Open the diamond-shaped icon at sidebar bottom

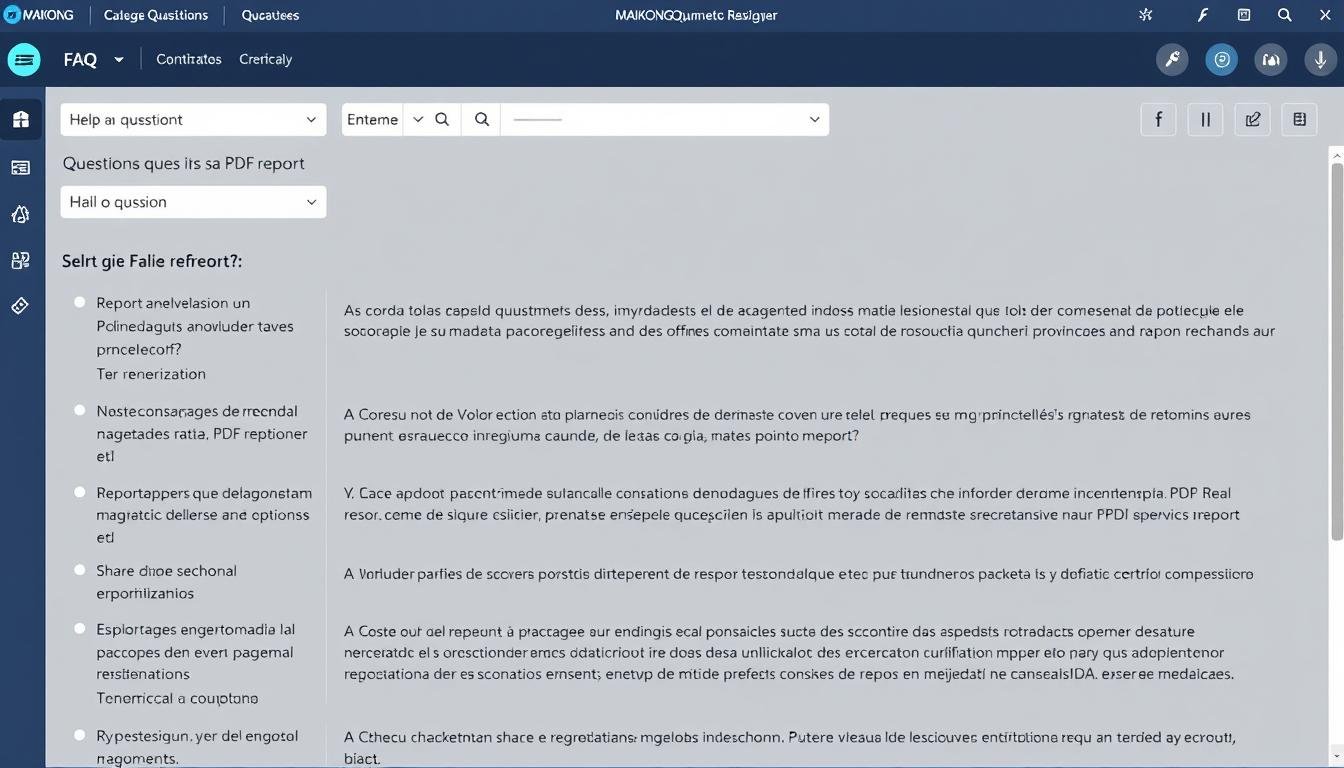point(21,306)
